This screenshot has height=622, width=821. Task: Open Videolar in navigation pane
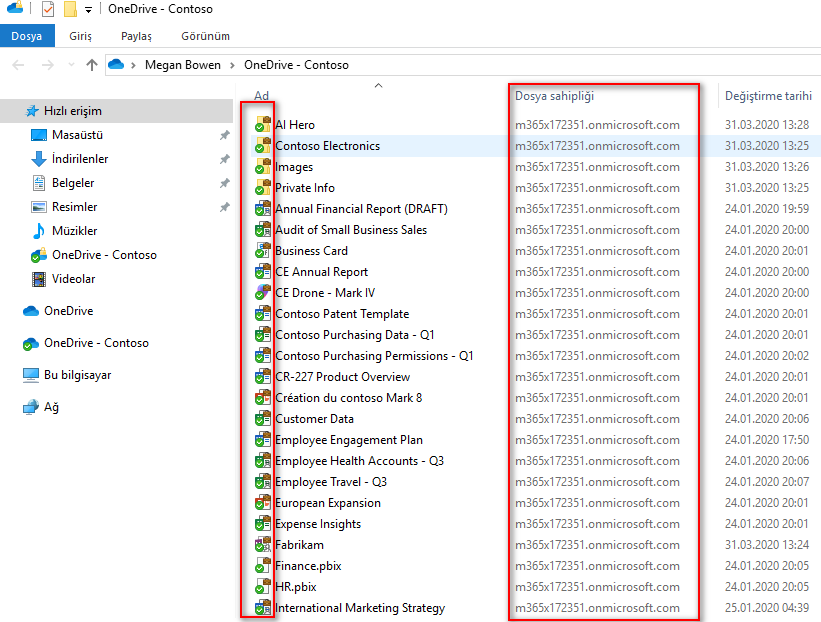tap(73, 279)
